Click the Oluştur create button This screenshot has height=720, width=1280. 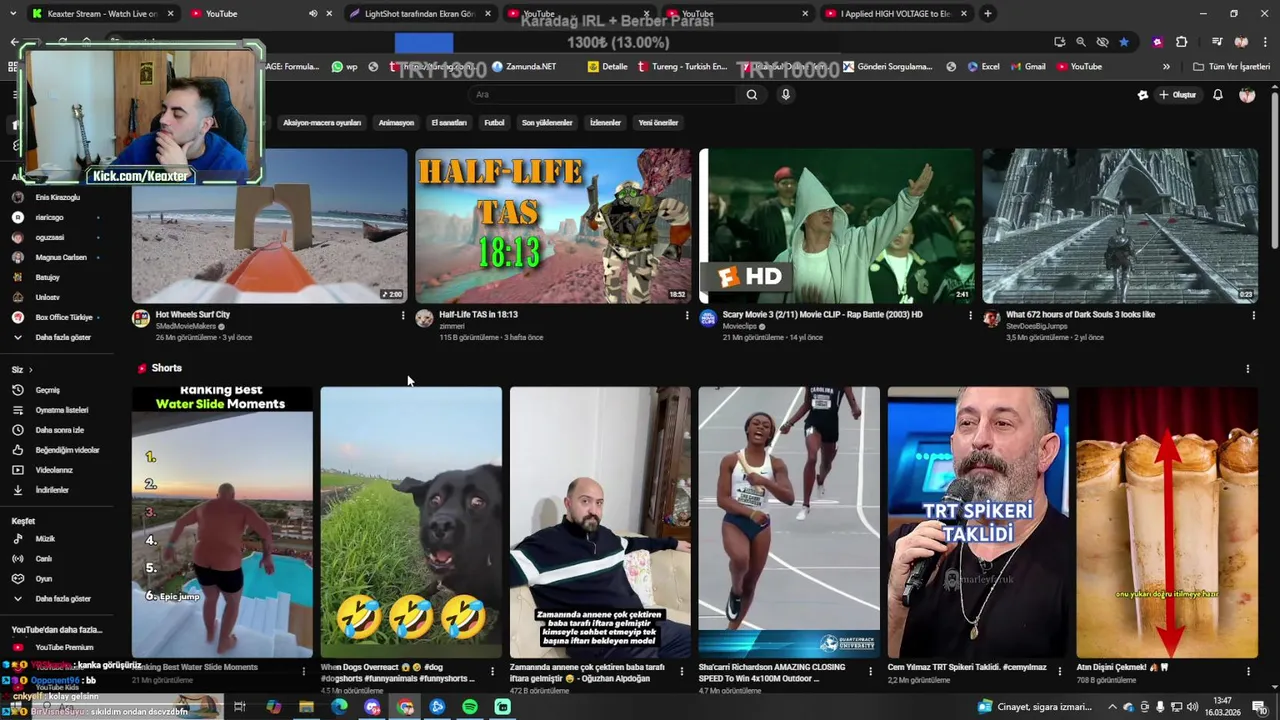tap(1177, 95)
